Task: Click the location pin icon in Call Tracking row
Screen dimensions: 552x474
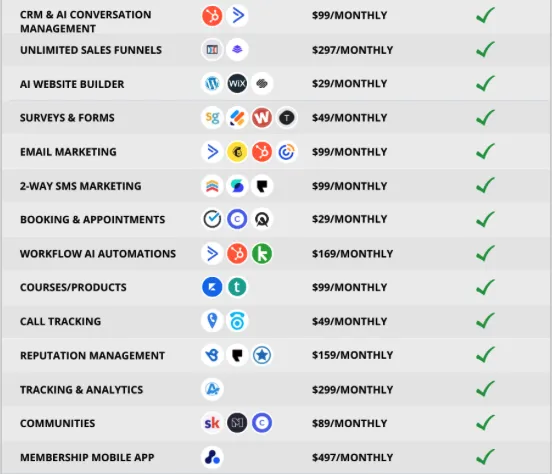Action: pyautogui.click(x=212, y=321)
